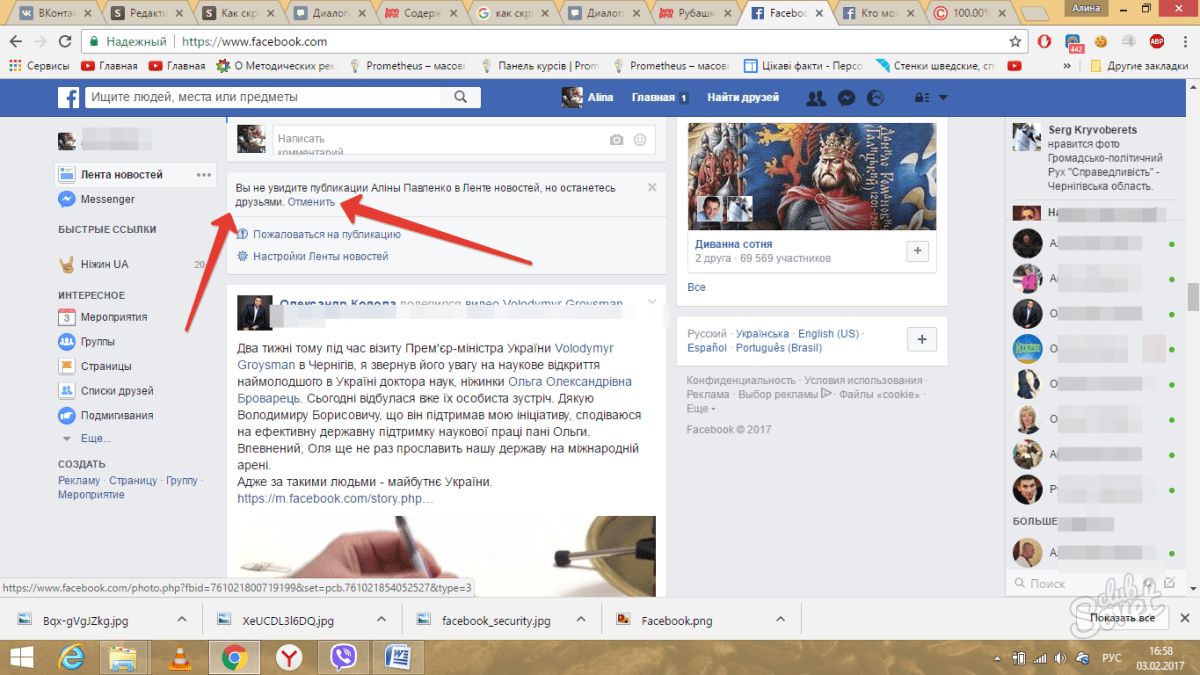Image resolution: width=1200 pixels, height=675 pixels.
Task: Open the Диванна сотня group cover image
Action: [x=812, y=175]
